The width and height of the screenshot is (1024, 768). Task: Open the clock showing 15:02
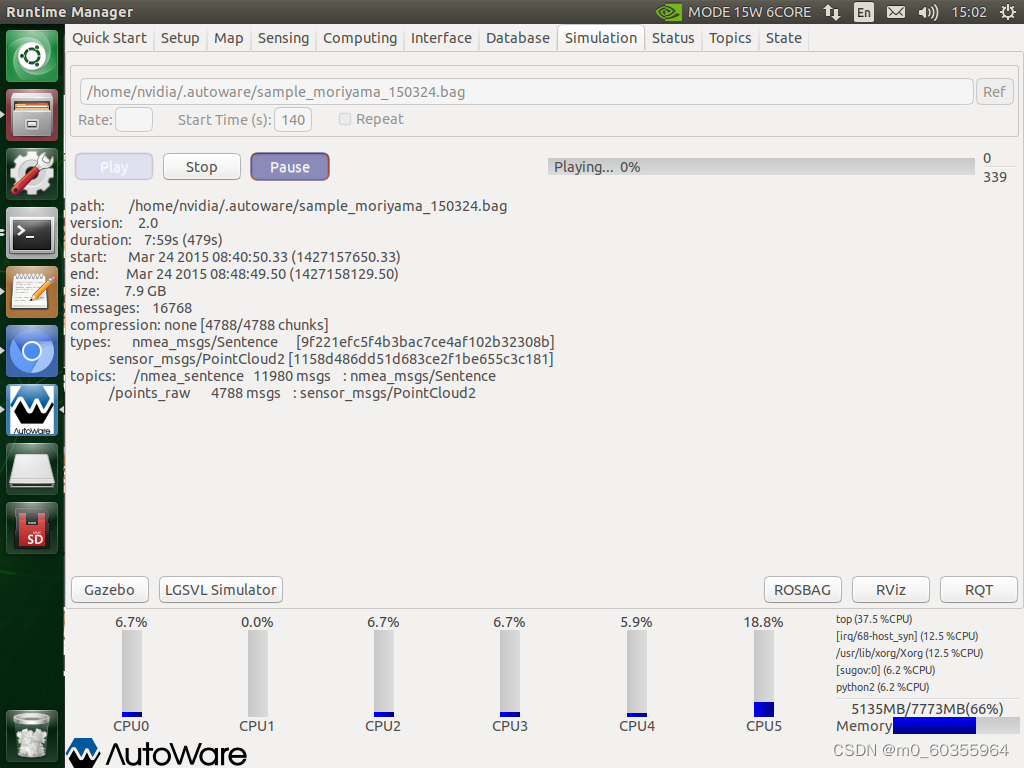coord(968,12)
